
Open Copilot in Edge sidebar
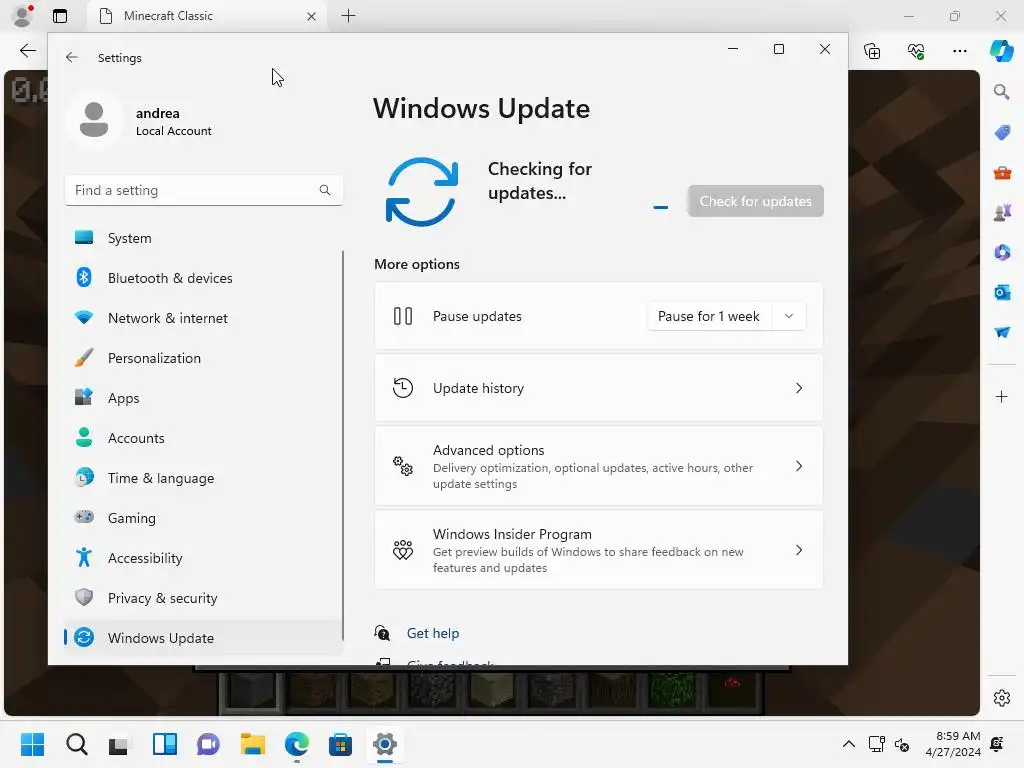(1002, 51)
